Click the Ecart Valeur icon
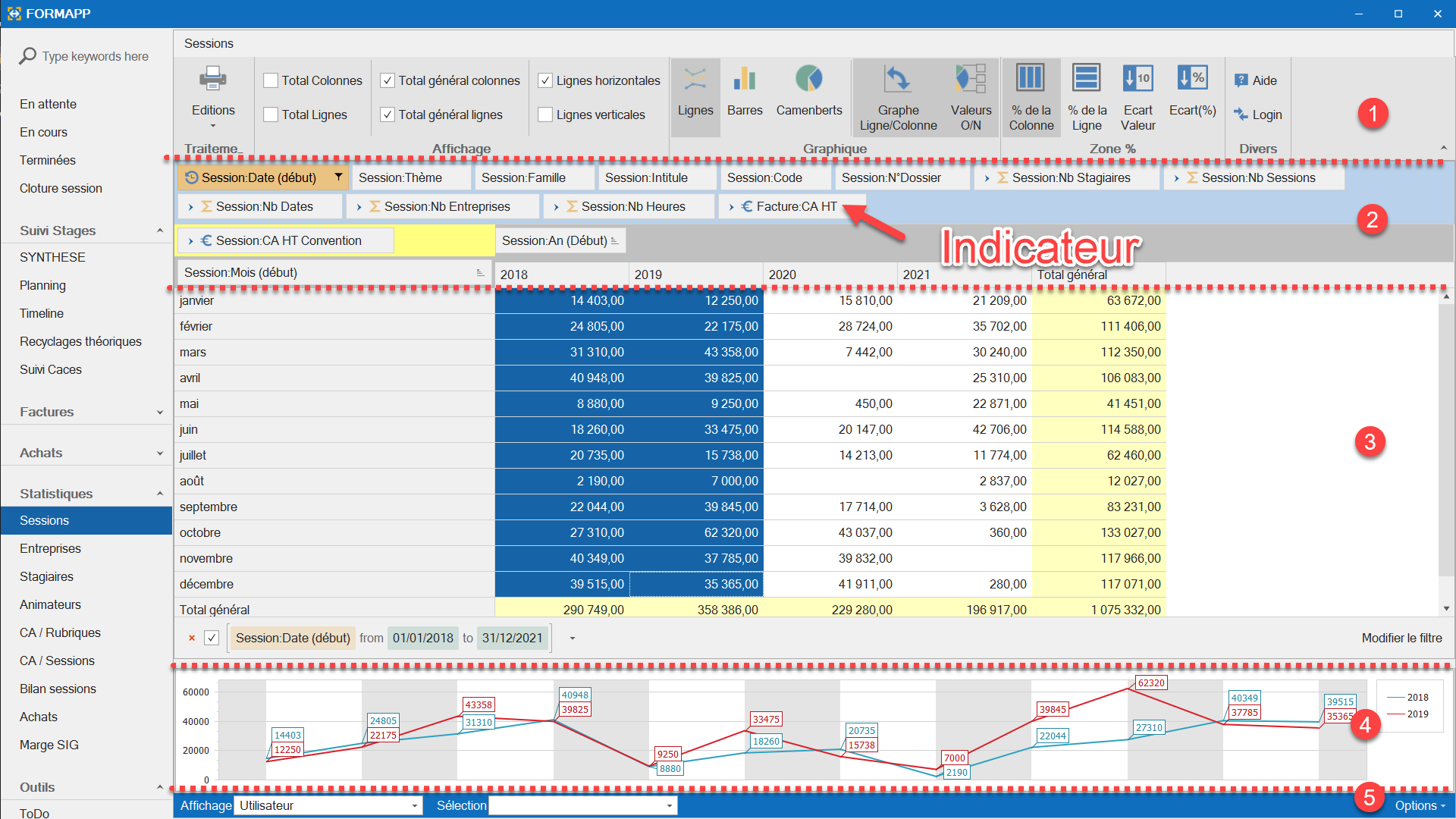The image size is (1456, 819). (1137, 77)
